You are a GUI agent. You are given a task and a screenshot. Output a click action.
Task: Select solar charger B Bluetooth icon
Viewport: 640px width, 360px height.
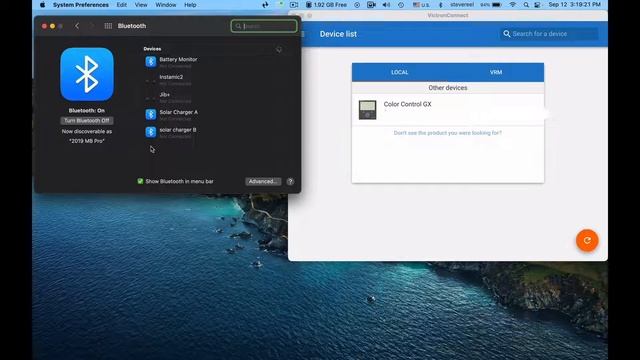coord(151,132)
